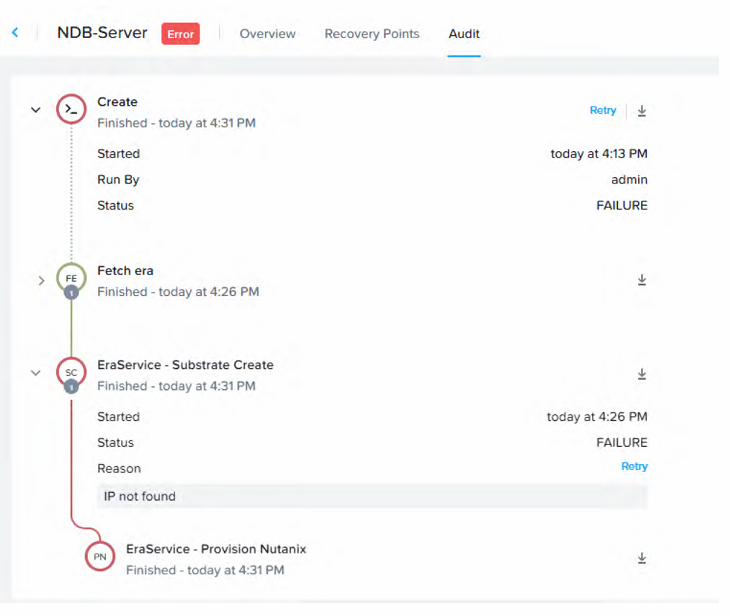Switch to the Overview tab

tap(267, 34)
